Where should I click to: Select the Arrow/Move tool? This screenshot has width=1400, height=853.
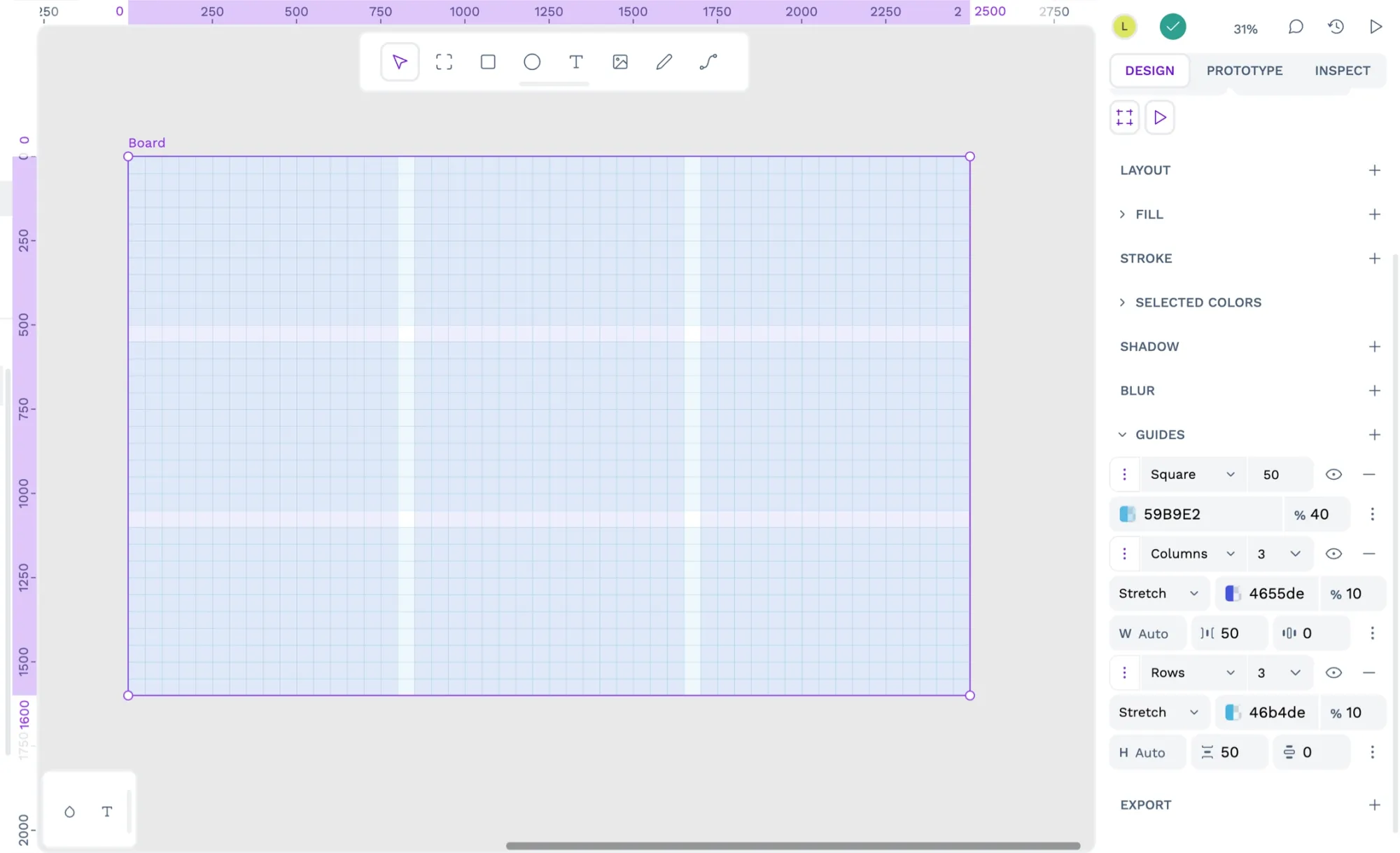pos(398,62)
